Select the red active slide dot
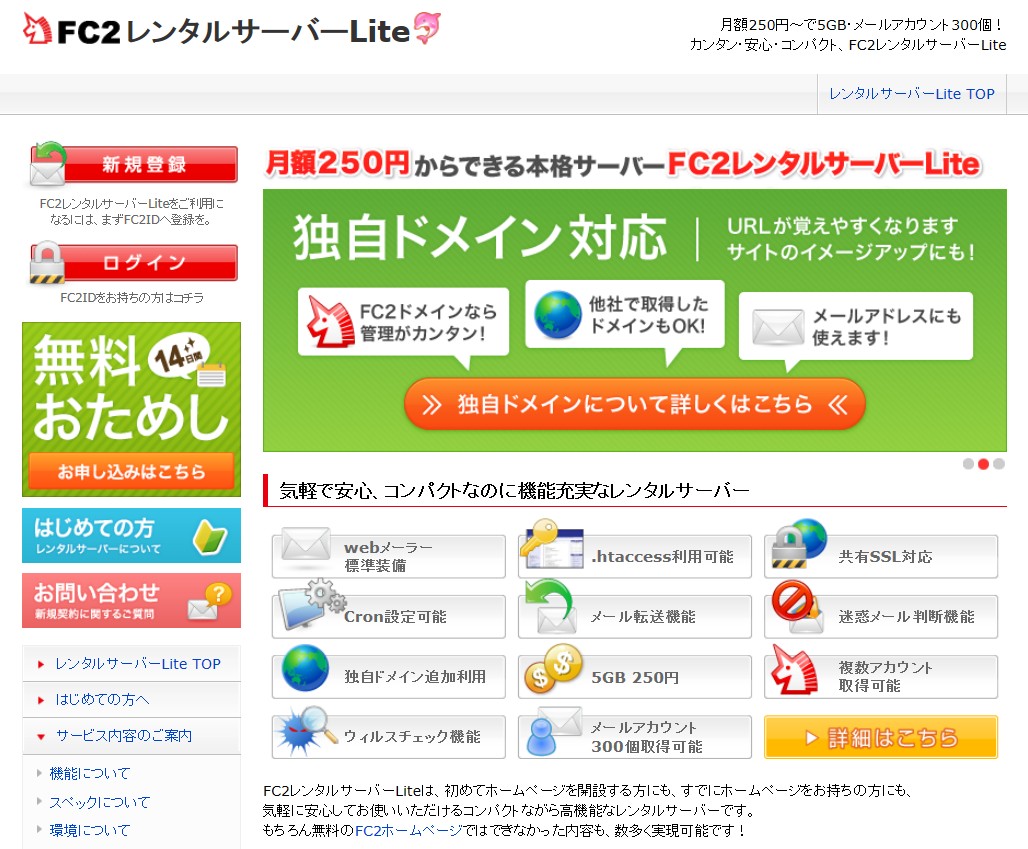 983,464
